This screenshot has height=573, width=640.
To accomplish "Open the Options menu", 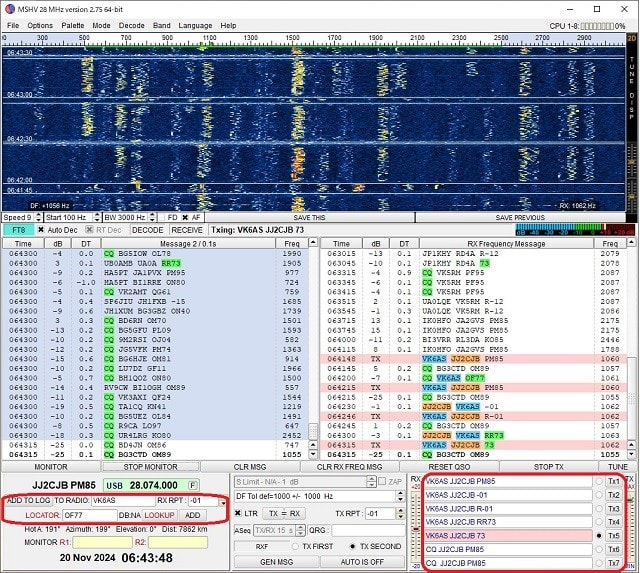I will 40,25.
